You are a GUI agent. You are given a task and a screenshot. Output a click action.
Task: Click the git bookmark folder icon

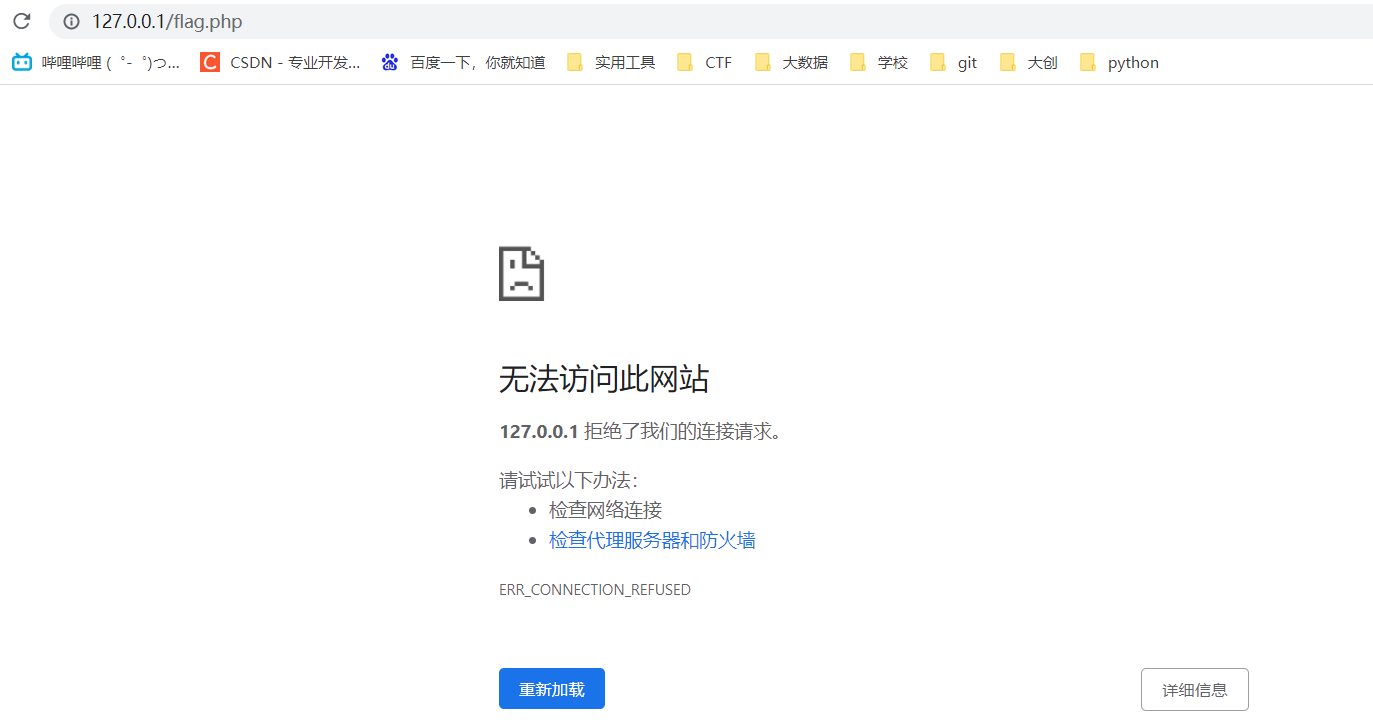point(936,61)
